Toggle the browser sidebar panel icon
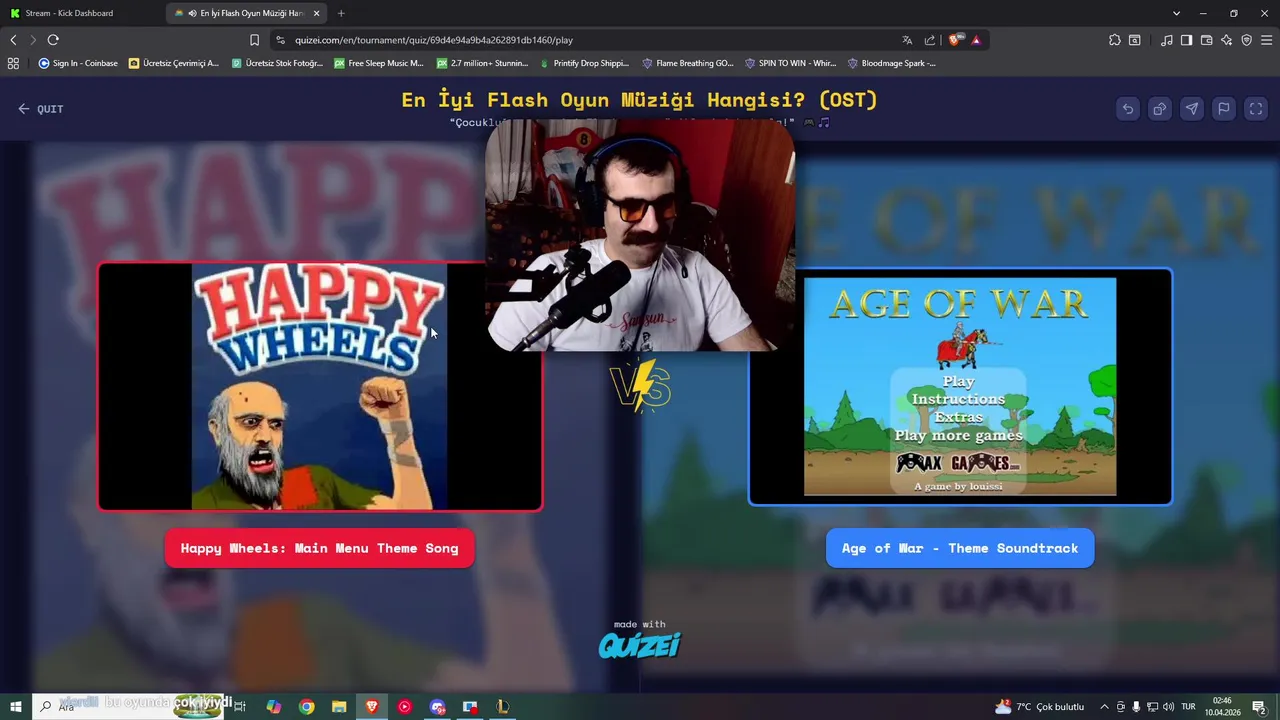The width and height of the screenshot is (1280, 720). (1186, 40)
